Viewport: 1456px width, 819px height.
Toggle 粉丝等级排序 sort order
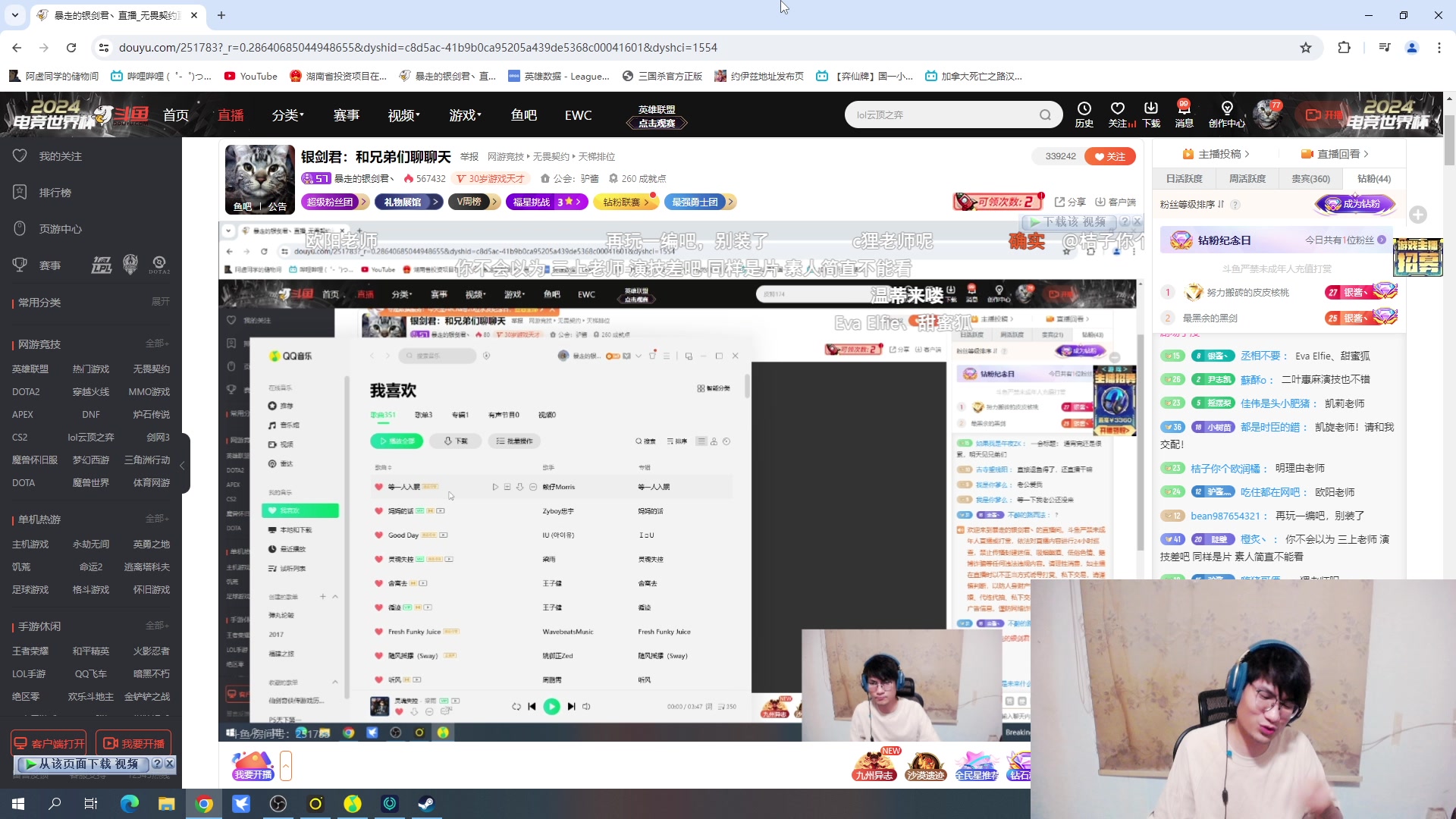click(1222, 204)
